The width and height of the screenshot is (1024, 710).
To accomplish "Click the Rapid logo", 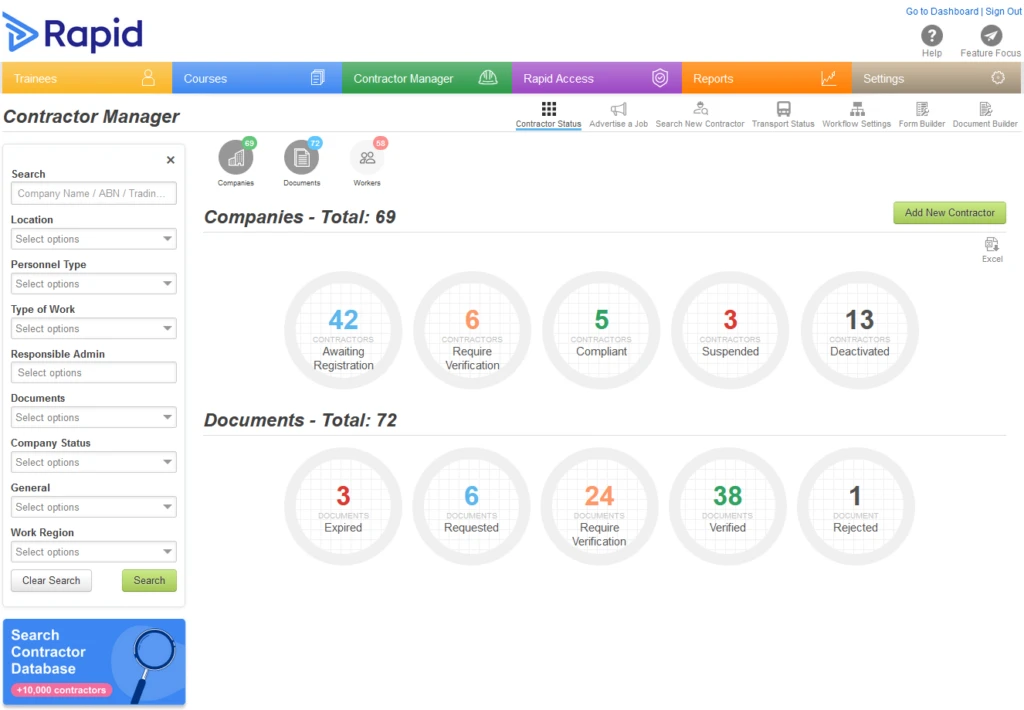I will [x=72, y=33].
